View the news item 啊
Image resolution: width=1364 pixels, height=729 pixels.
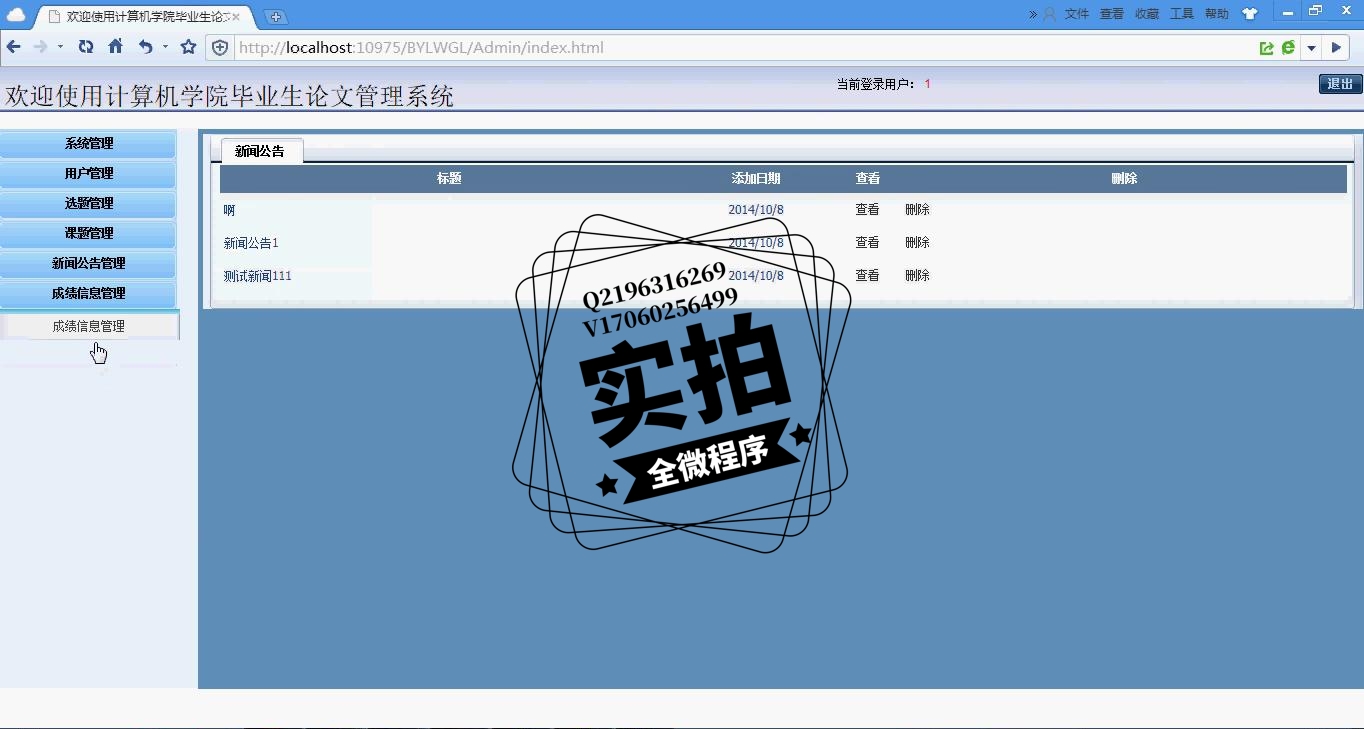point(867,210)
